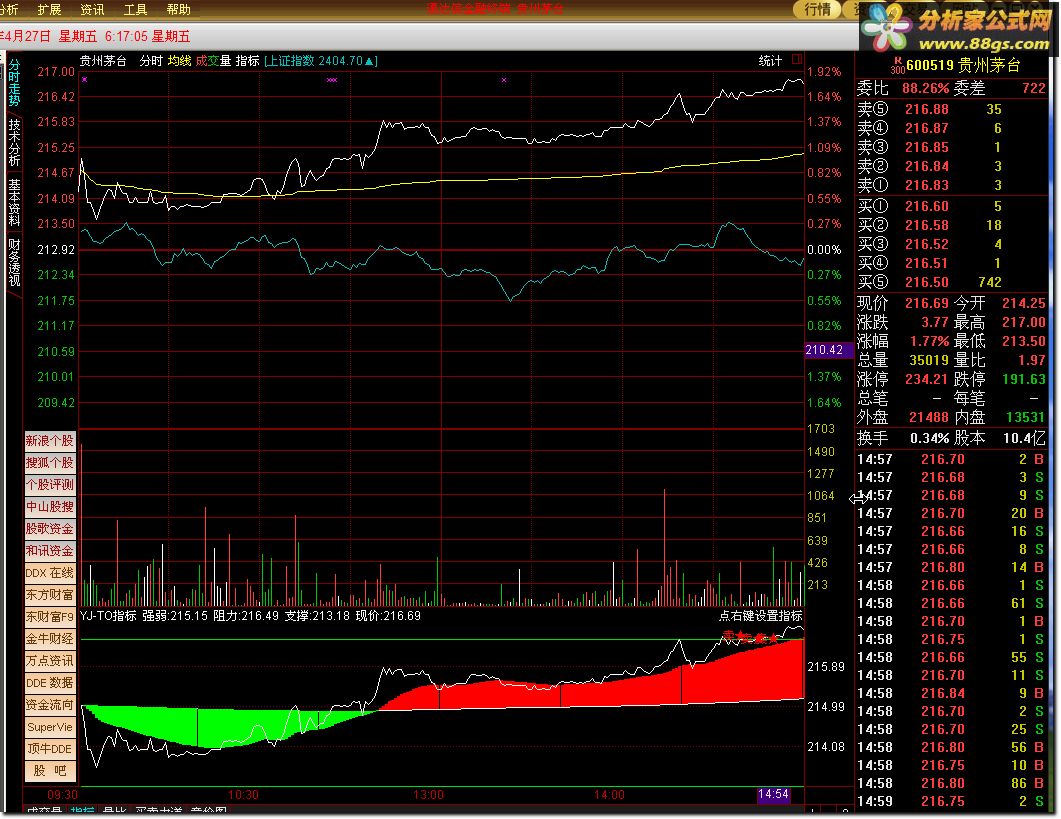This screenshot has height=819, width=1061.
Task: Click the 委差 722 value
Action: tap(1034, 89)
